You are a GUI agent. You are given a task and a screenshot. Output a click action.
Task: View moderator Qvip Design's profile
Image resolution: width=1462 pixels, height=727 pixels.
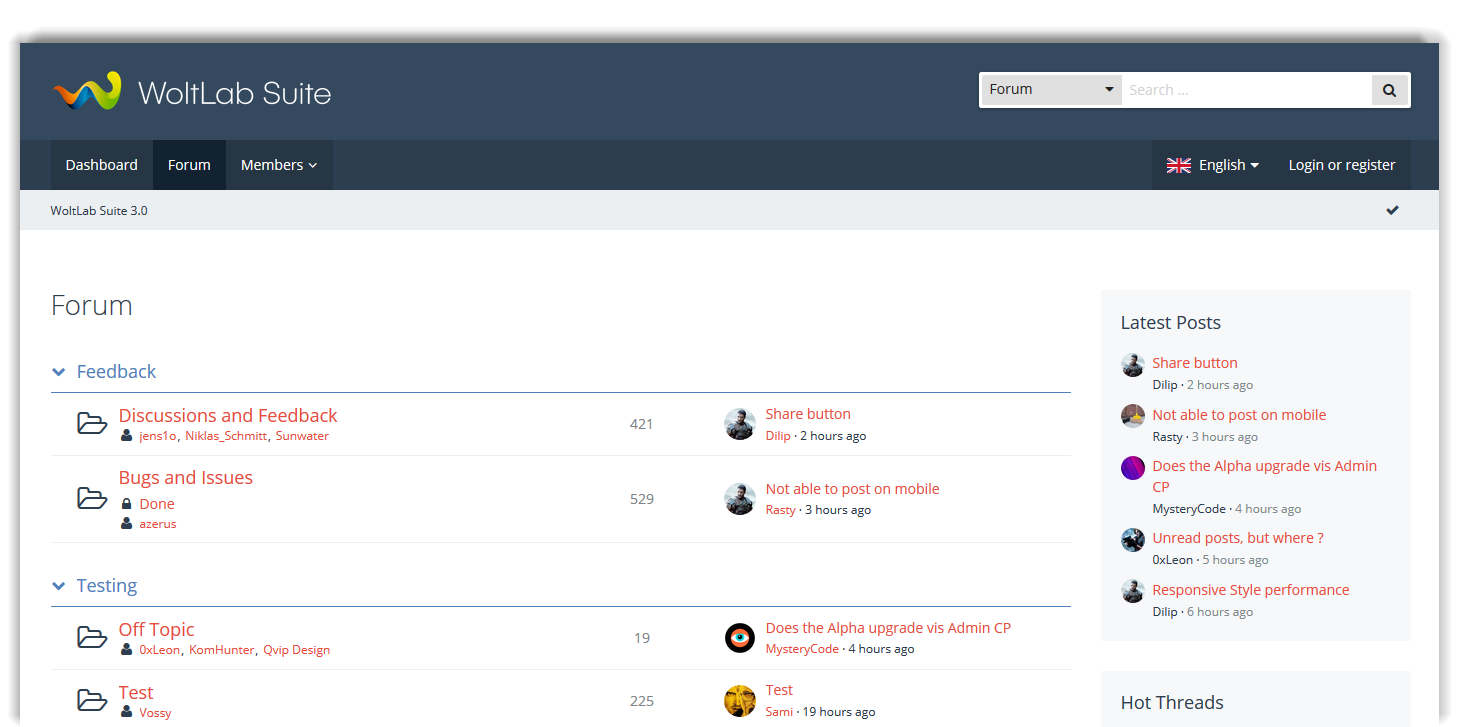(297, 650)
